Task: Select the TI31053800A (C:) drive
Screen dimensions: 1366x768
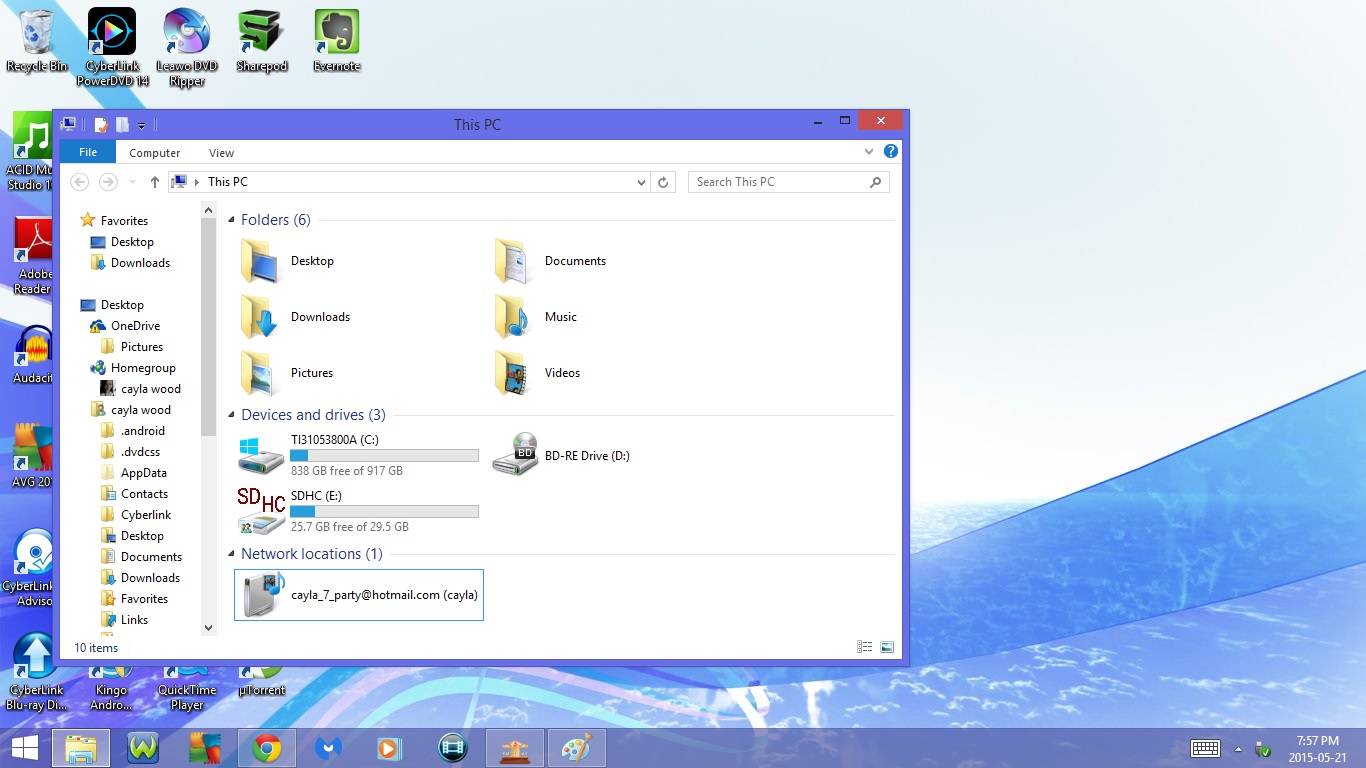Action: click(358, 455)
